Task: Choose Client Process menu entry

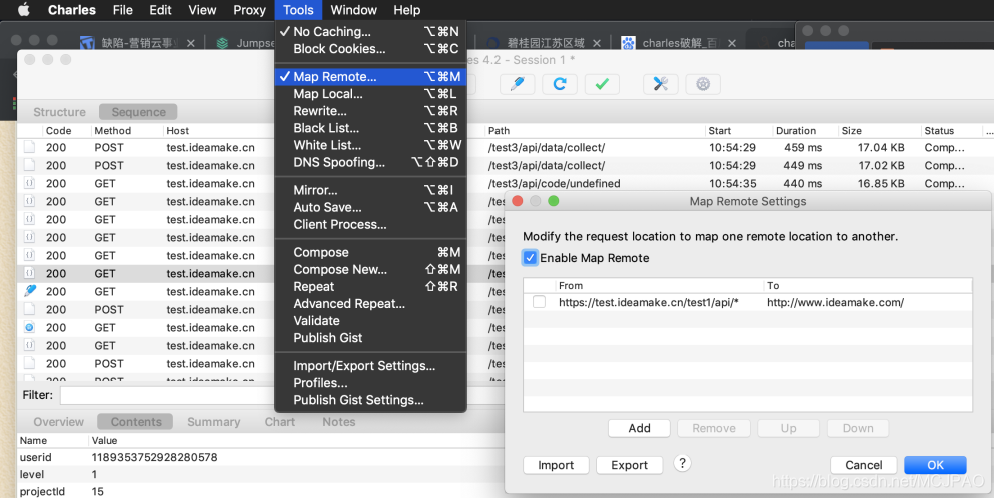Action: 370,224
